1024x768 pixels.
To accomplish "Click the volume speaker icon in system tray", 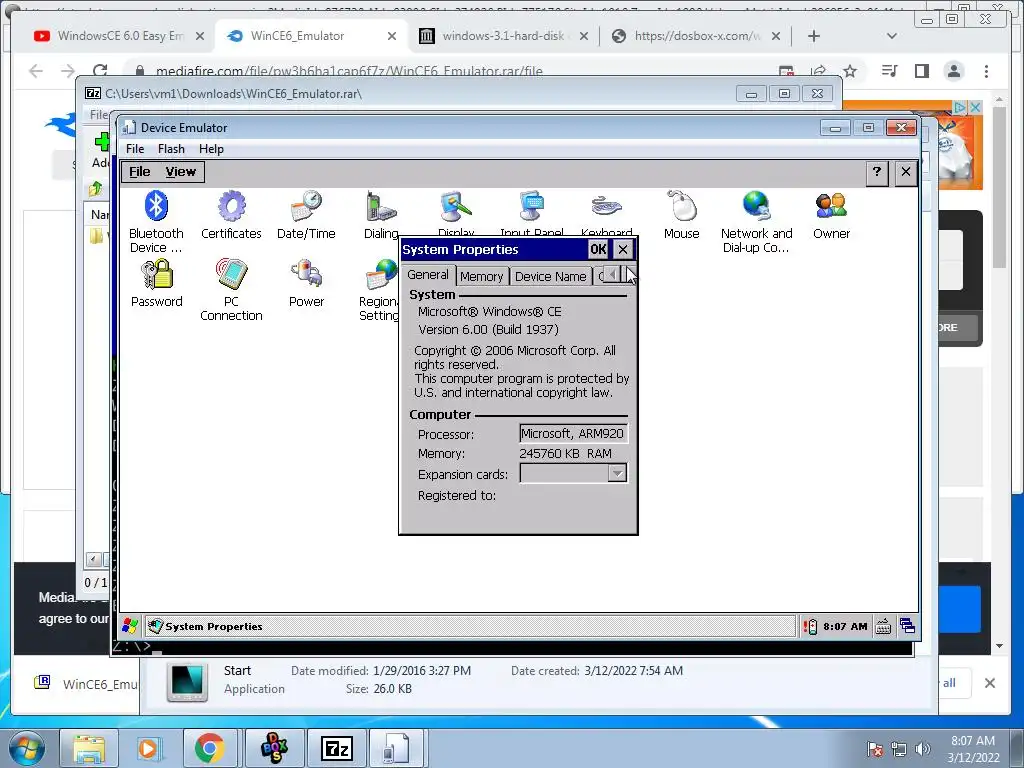I will coord(923,749).
